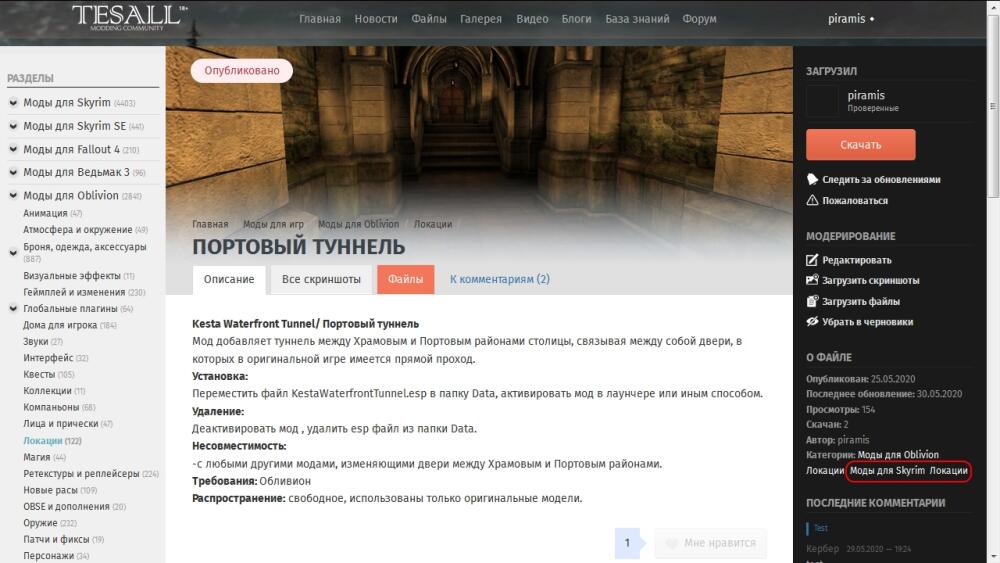Open Геймплей и изменения category
Screen dimensions: 1000x563
tap(74, 292)
